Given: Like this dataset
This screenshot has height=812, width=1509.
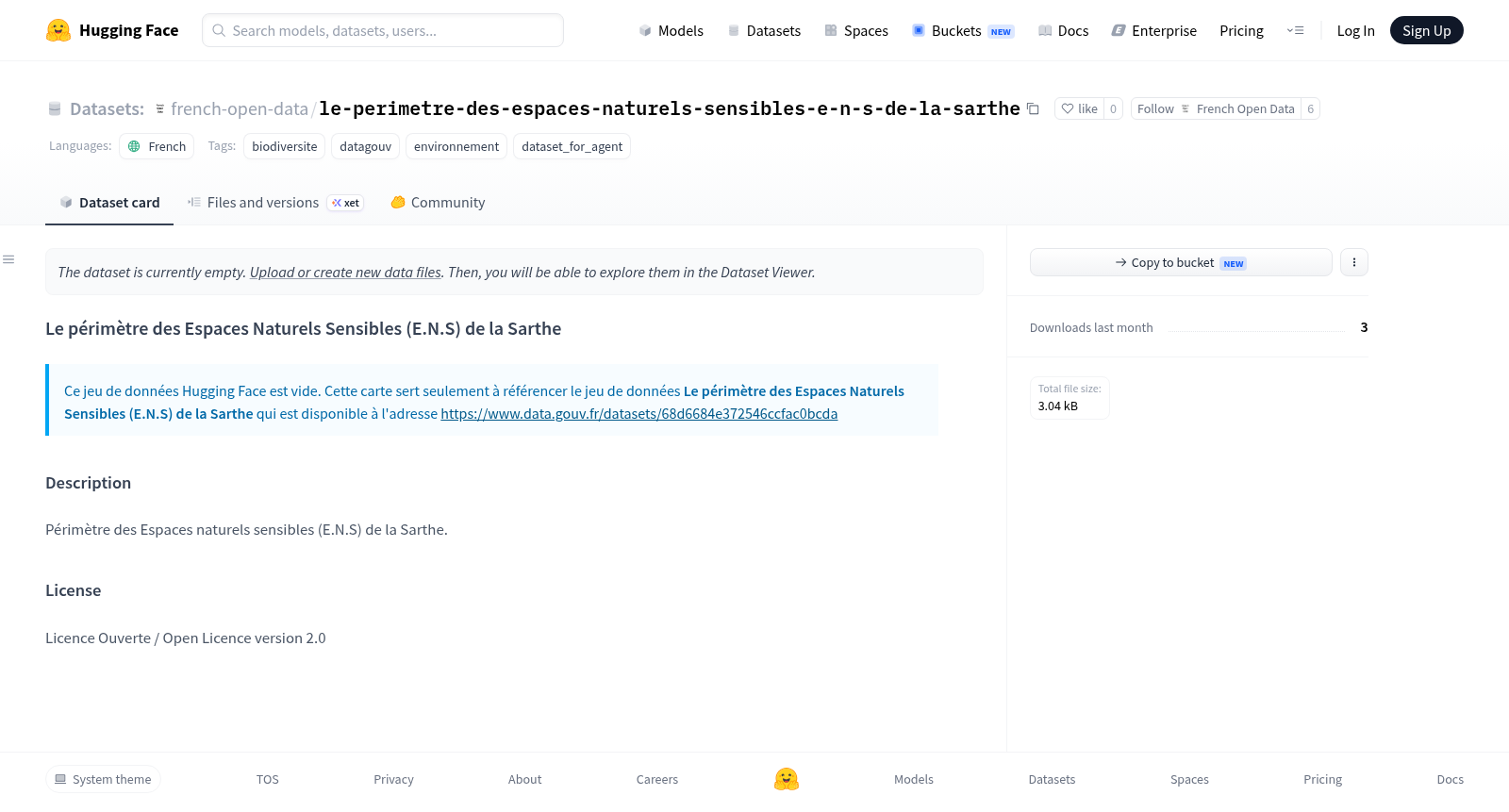Looking at the screenshot, I should tap(1079, 108).
